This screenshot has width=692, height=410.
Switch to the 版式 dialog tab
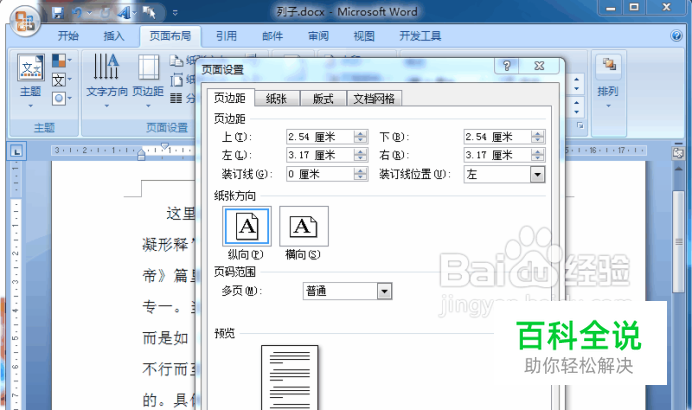pos(323,98)
